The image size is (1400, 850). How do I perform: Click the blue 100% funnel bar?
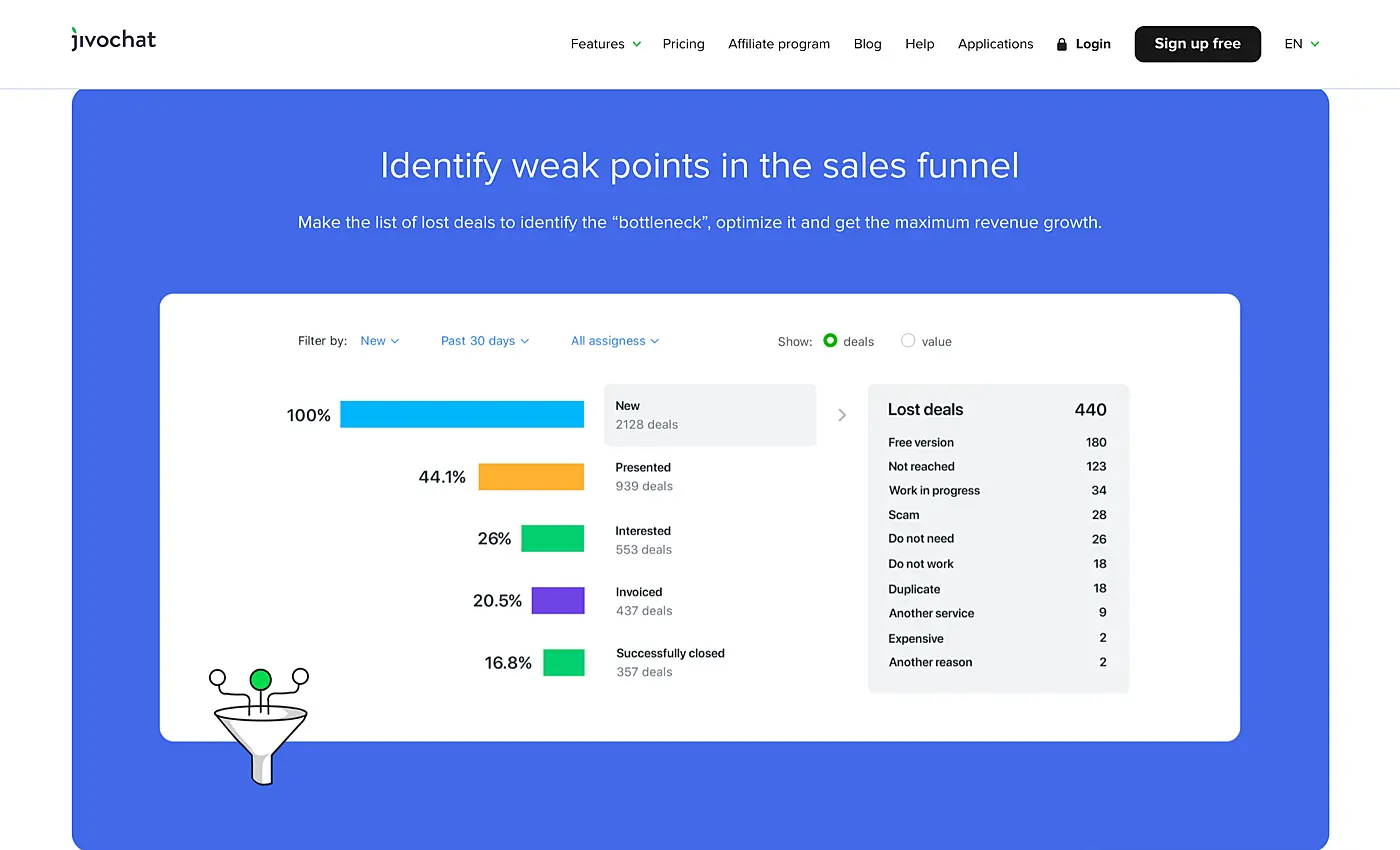(x=462, y=414)
